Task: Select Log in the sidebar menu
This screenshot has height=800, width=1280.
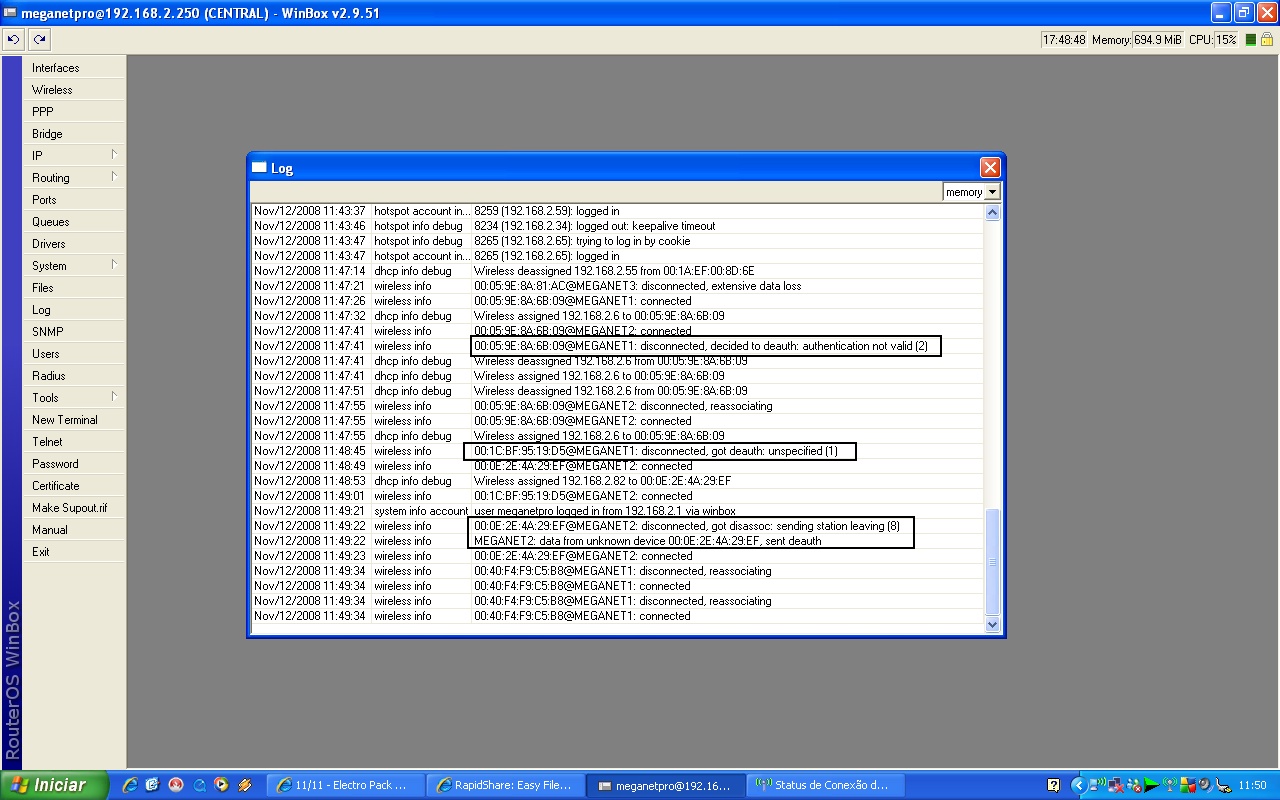Action: tap(75, 309)
